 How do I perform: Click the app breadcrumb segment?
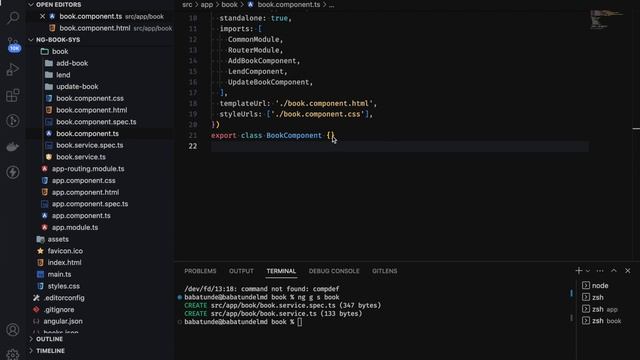(x=207, y=4)
